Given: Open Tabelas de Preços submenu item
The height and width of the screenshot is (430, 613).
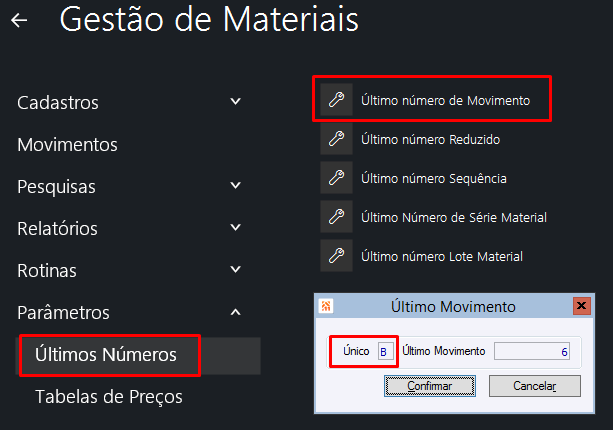Looking at the screenshot, I should [x=109, y=396].
